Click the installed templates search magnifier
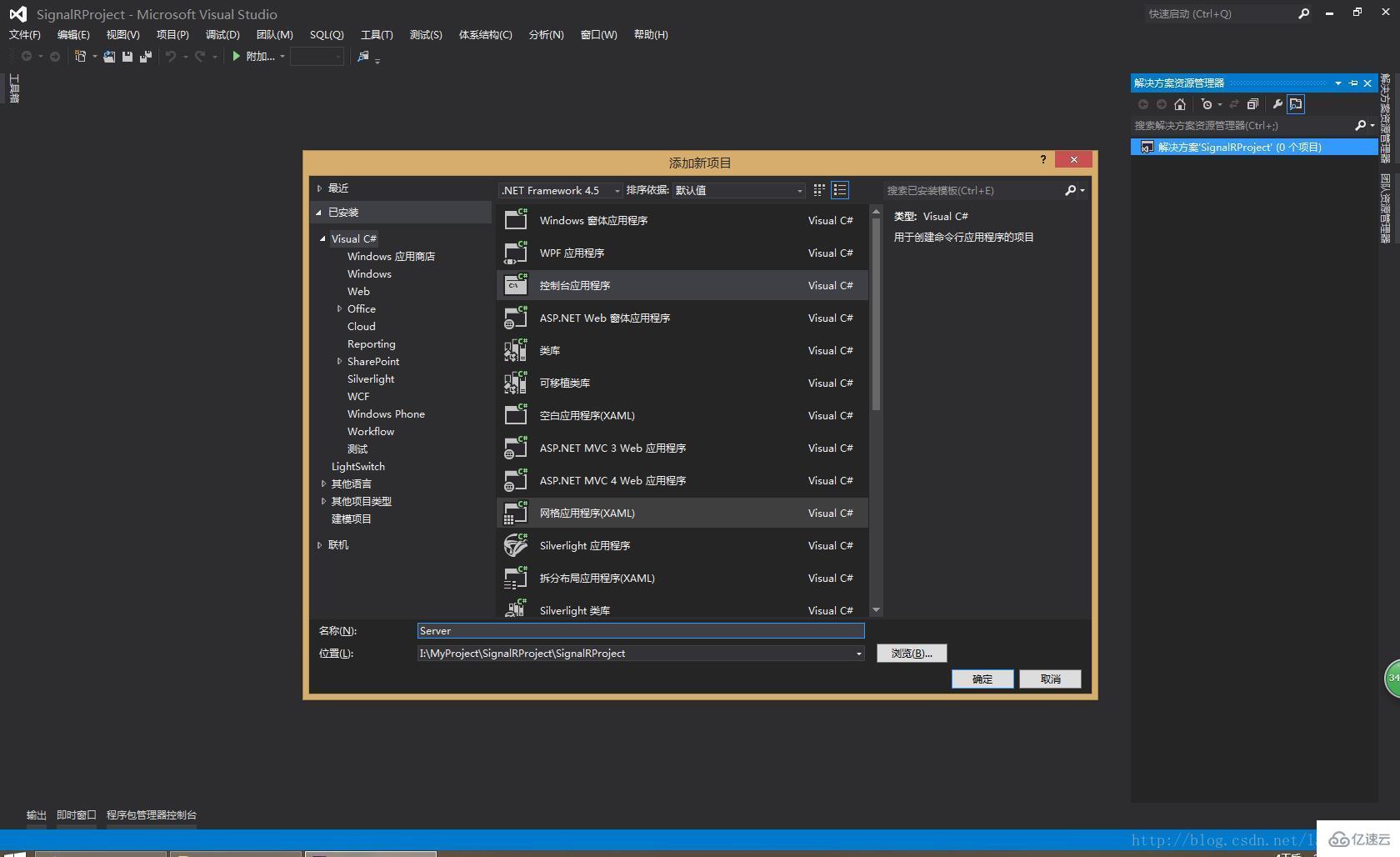Viewport: 1400px width, 857px height. (x=1071, y=190)
